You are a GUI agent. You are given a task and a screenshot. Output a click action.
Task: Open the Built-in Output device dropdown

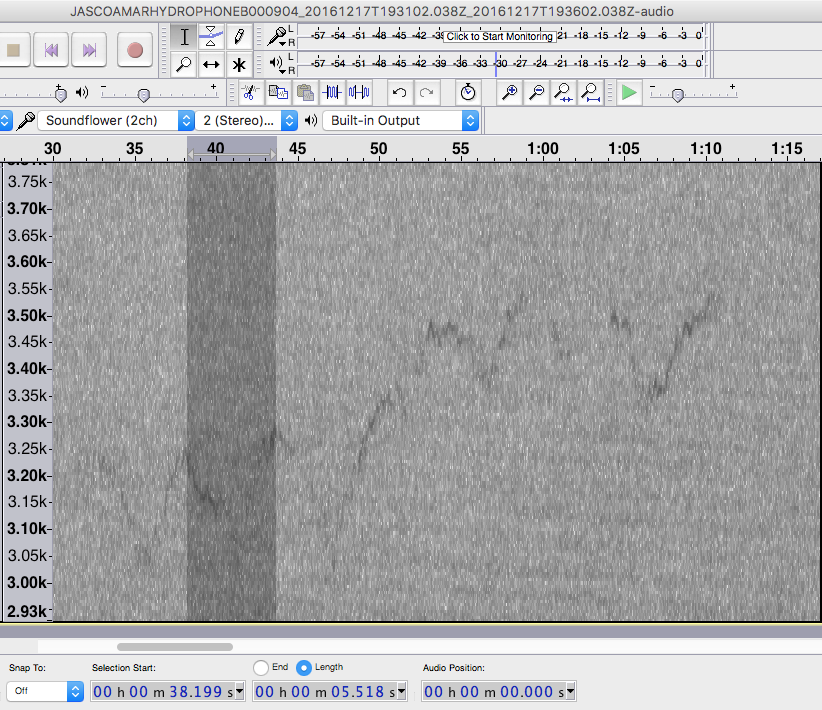[400, 120]
